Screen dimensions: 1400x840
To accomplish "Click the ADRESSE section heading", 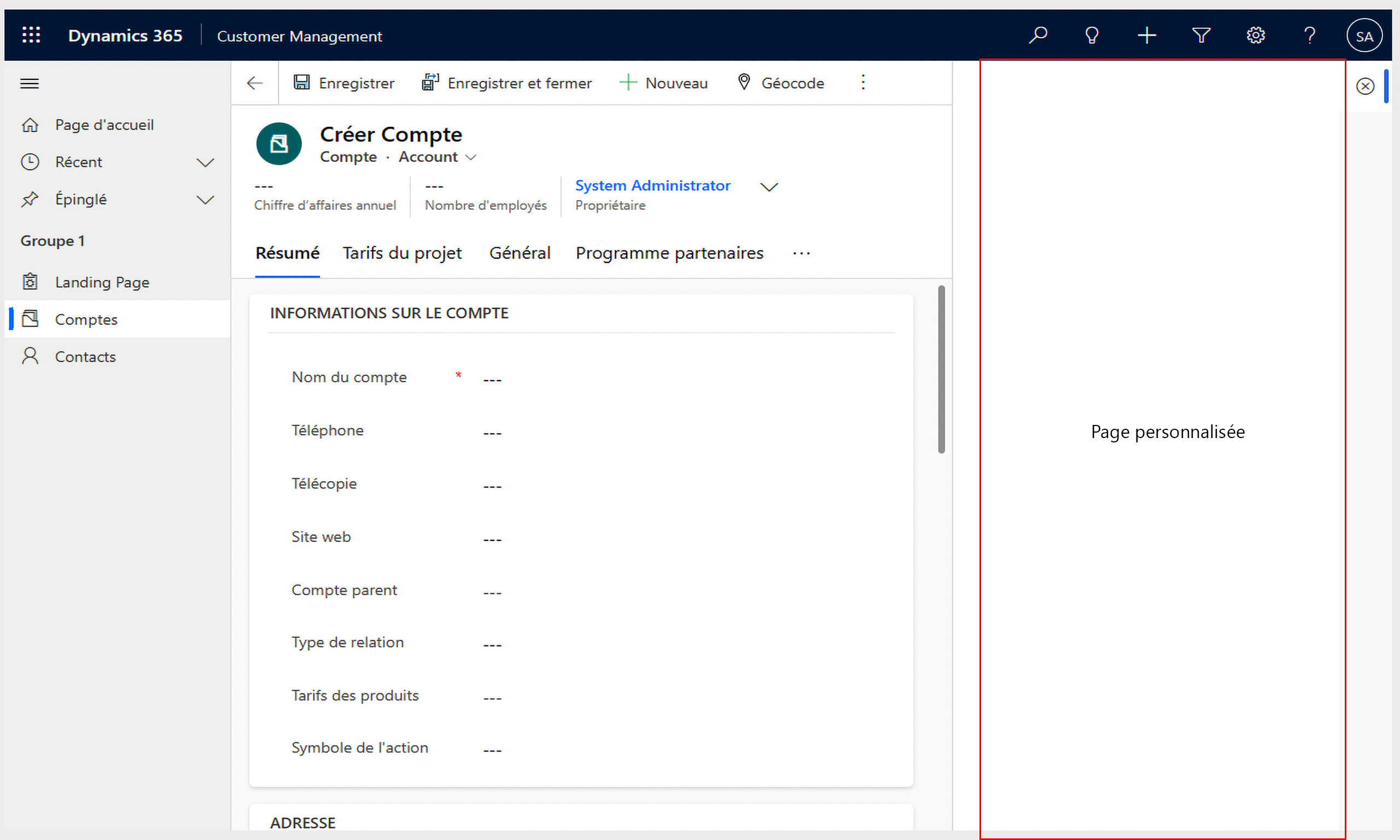I will pyautogui.click(x=303, y=822).
